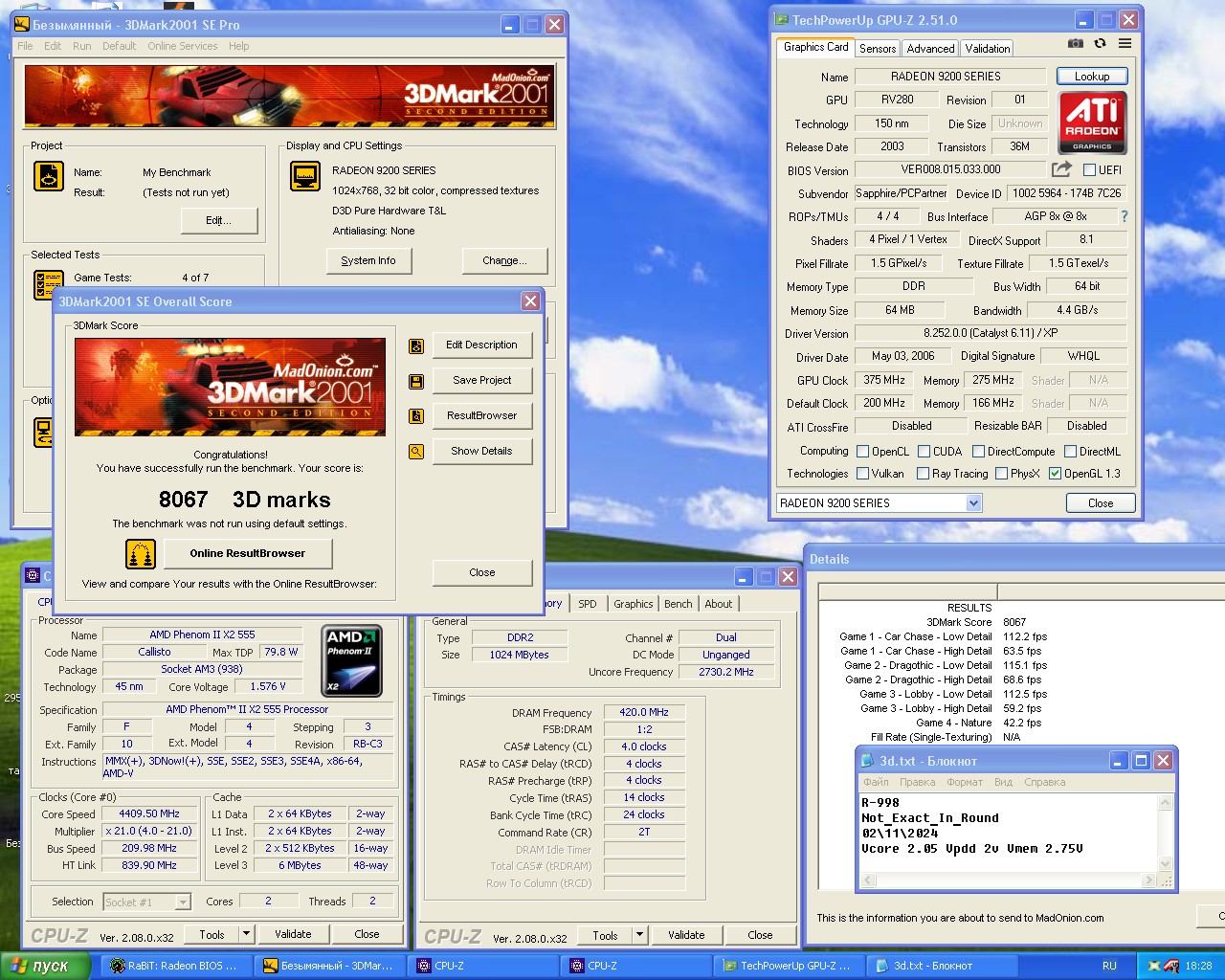The width and height of the screenshot is (1225, 980).
Task: Open the Правка menu in Notepad
Action: [x=917, y=782]
